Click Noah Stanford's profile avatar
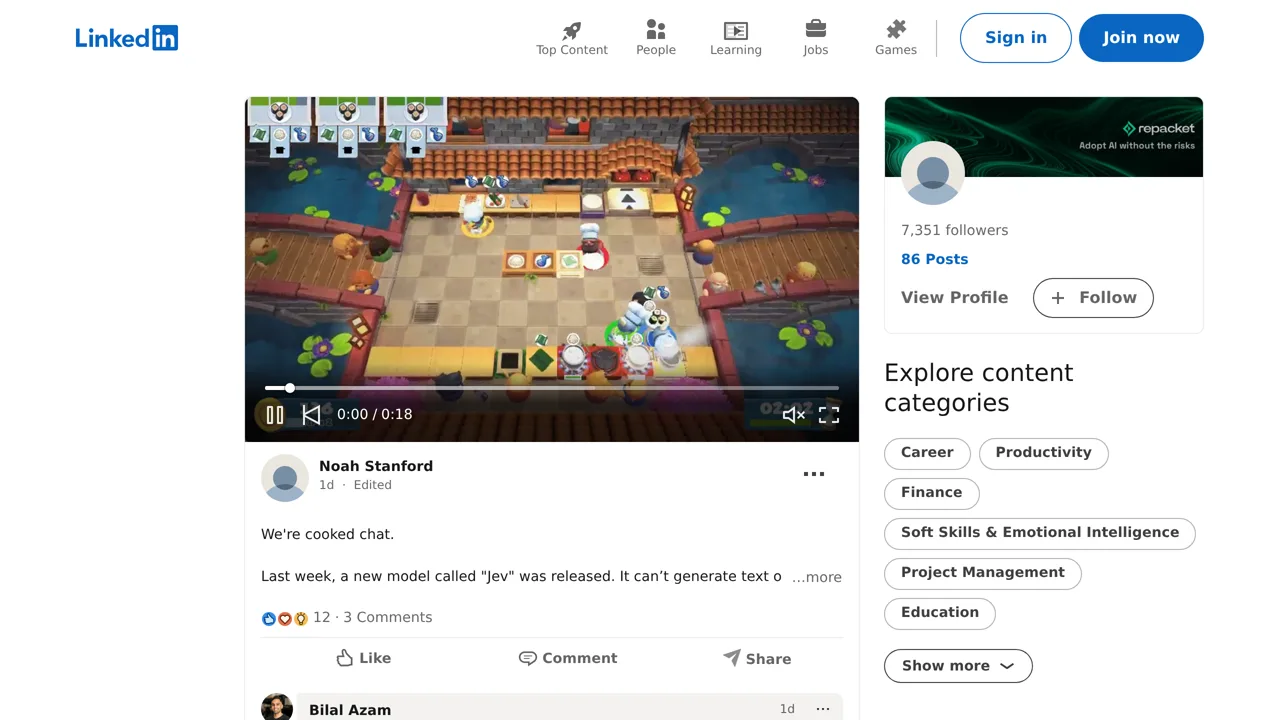Image resolution: width=1280 pixels, height=720 pixels. click(285, 478)
